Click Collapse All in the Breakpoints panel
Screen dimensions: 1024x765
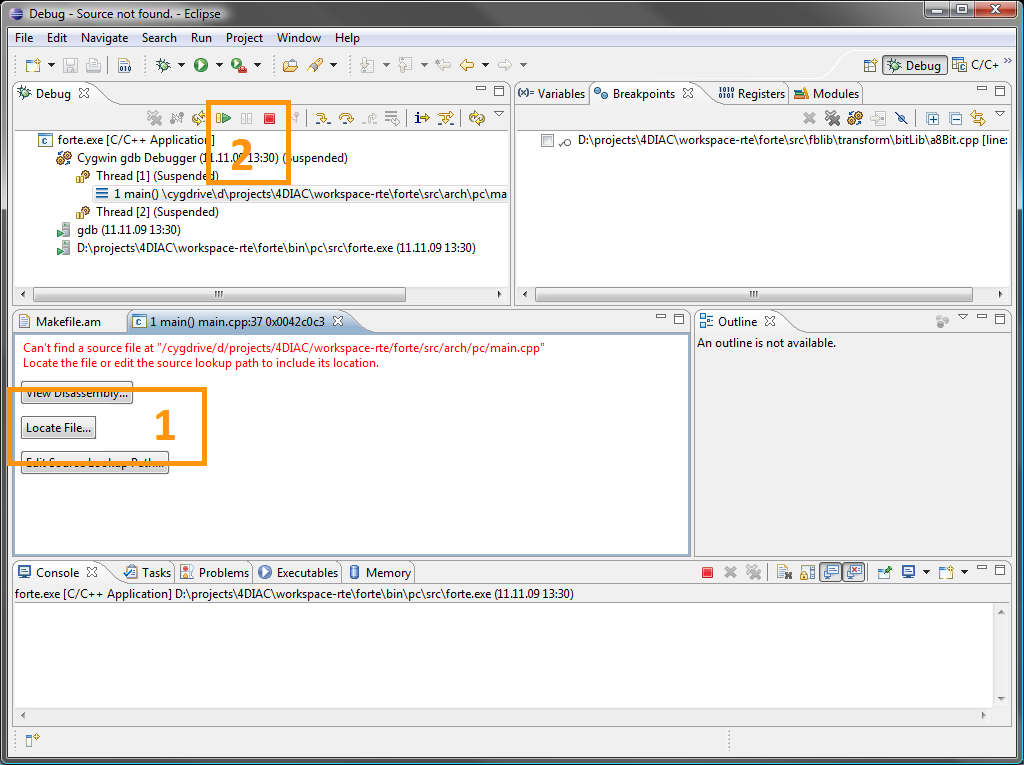[x=954, y=117]
